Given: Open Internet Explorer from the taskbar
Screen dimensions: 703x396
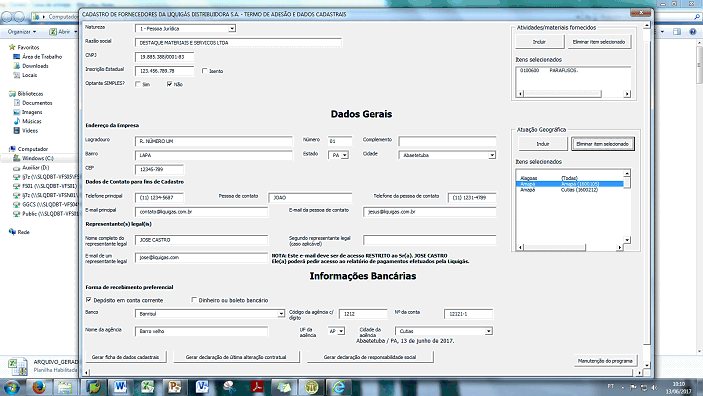Looking at the screenshot, I should (x=339, y=387).
